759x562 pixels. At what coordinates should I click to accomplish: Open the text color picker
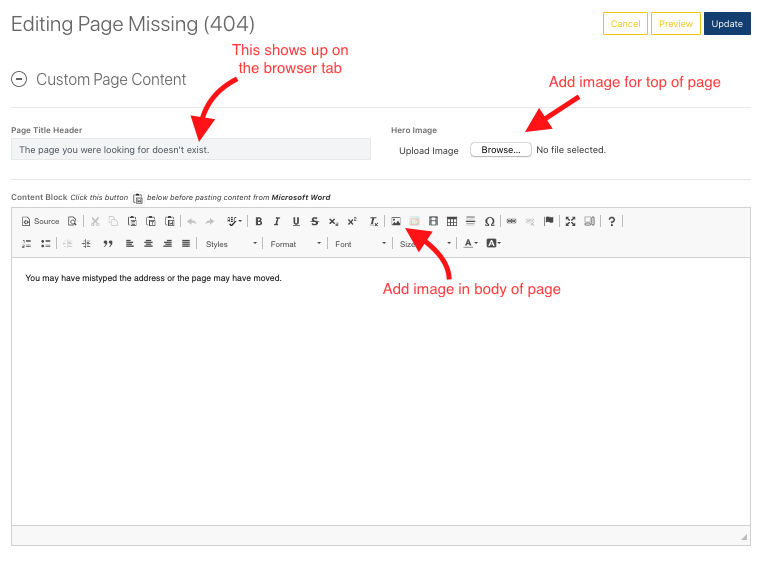pyautogui.click(x=471, y=243)
